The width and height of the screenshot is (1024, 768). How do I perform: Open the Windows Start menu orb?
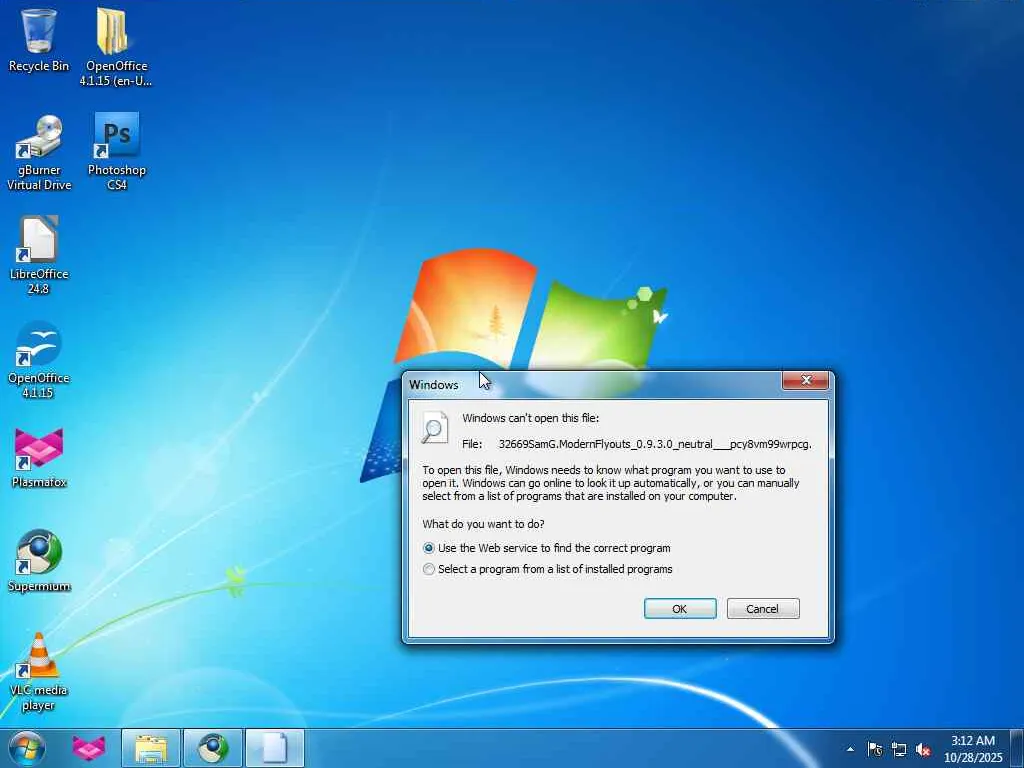click(27, 748)
